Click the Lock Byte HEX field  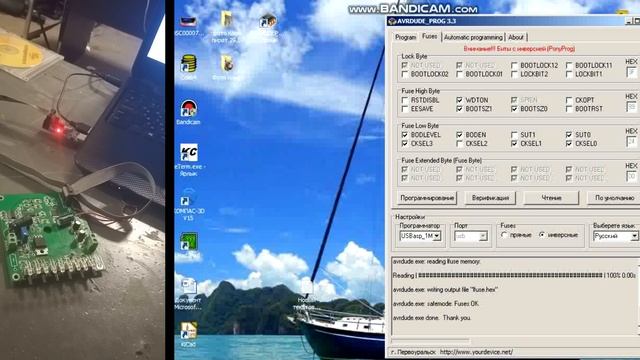631,73
